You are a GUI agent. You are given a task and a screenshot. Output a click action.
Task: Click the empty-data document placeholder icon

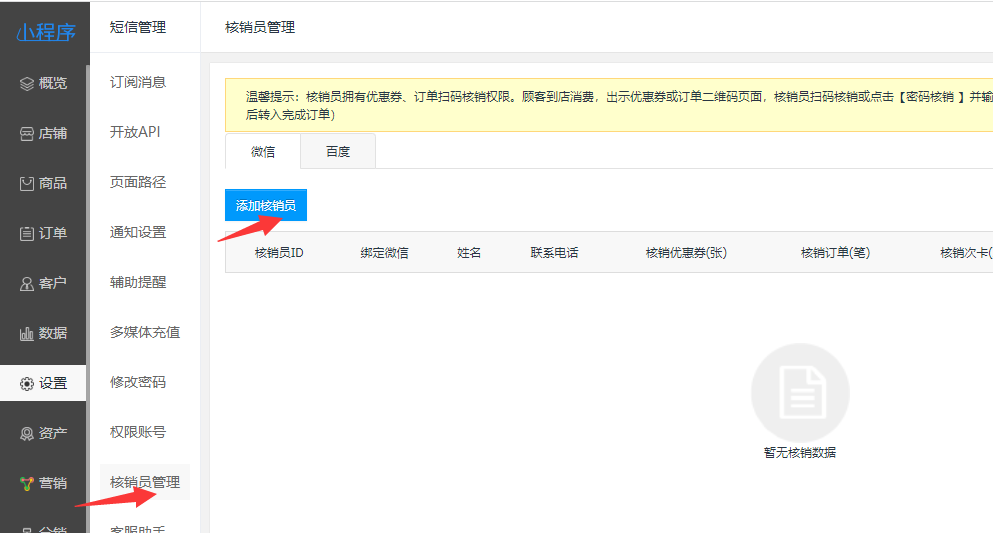(x=800, y=392)
